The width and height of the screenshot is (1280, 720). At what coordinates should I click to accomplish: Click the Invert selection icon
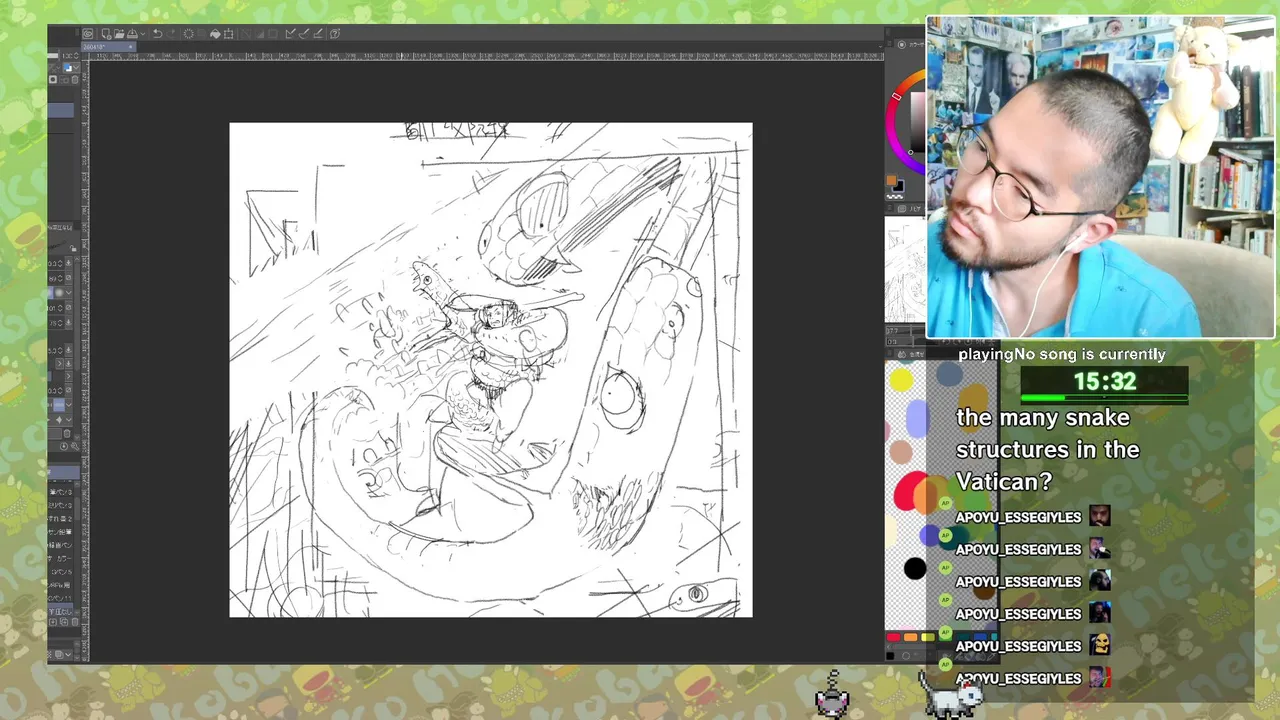(260, 34)
